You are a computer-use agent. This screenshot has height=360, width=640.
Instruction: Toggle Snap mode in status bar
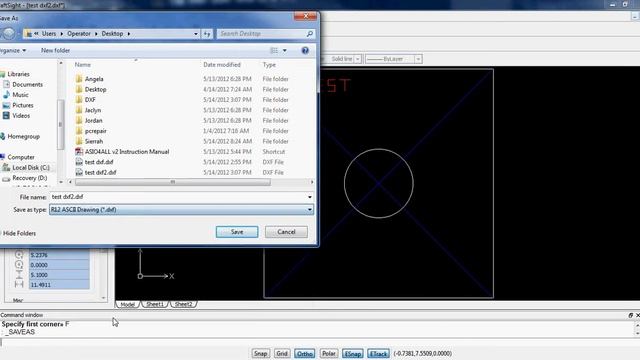260,353
